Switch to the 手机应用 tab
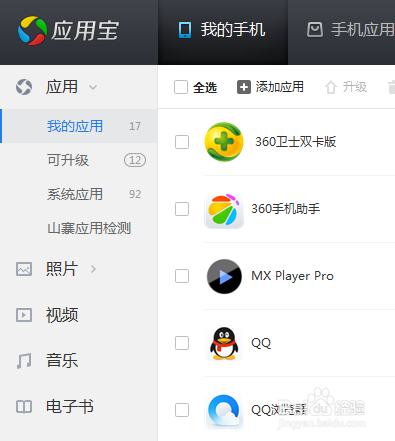The image size is (395, 441). (341, 32)
